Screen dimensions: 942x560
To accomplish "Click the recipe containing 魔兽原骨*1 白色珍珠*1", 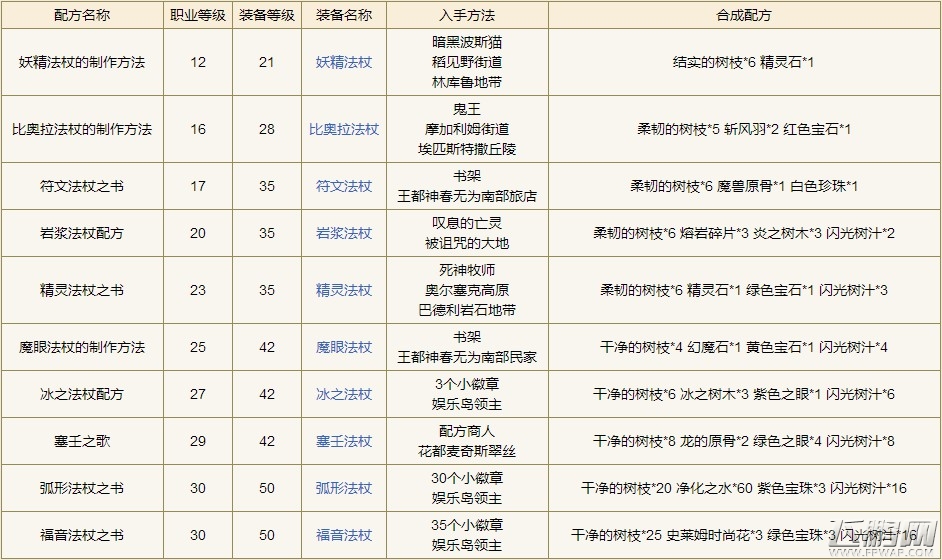I will pyautogui.click(x=744, y=186).
